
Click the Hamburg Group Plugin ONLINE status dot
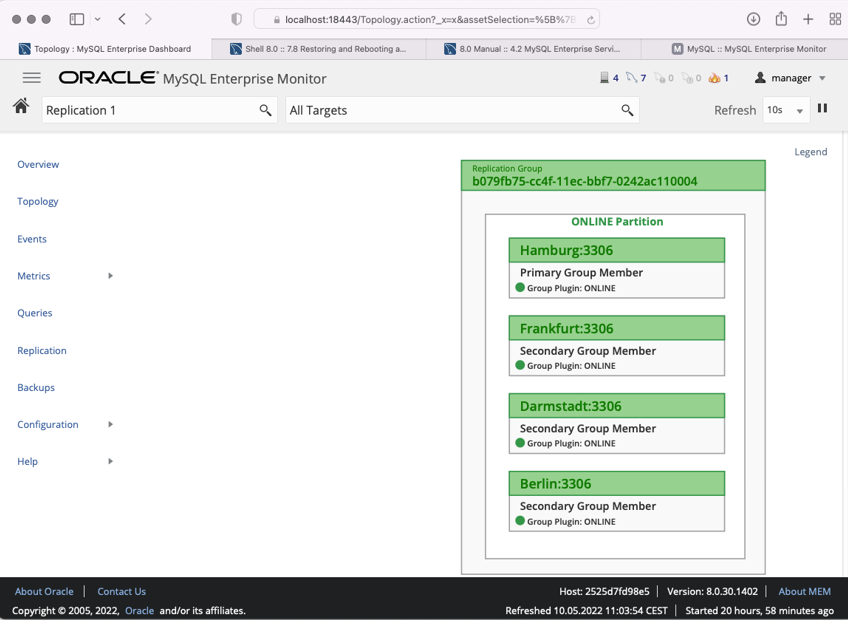[x=520, y=287]
